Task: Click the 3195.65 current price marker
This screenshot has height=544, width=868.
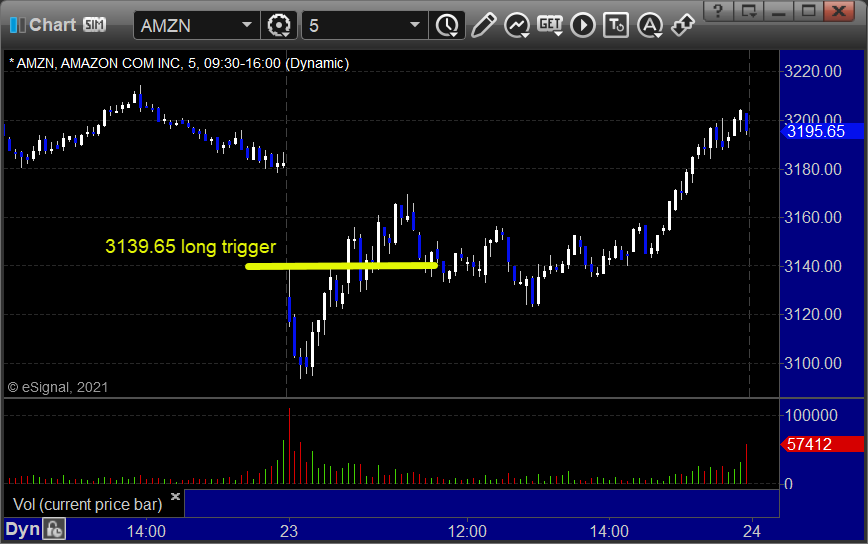Action: click(822, 131)
